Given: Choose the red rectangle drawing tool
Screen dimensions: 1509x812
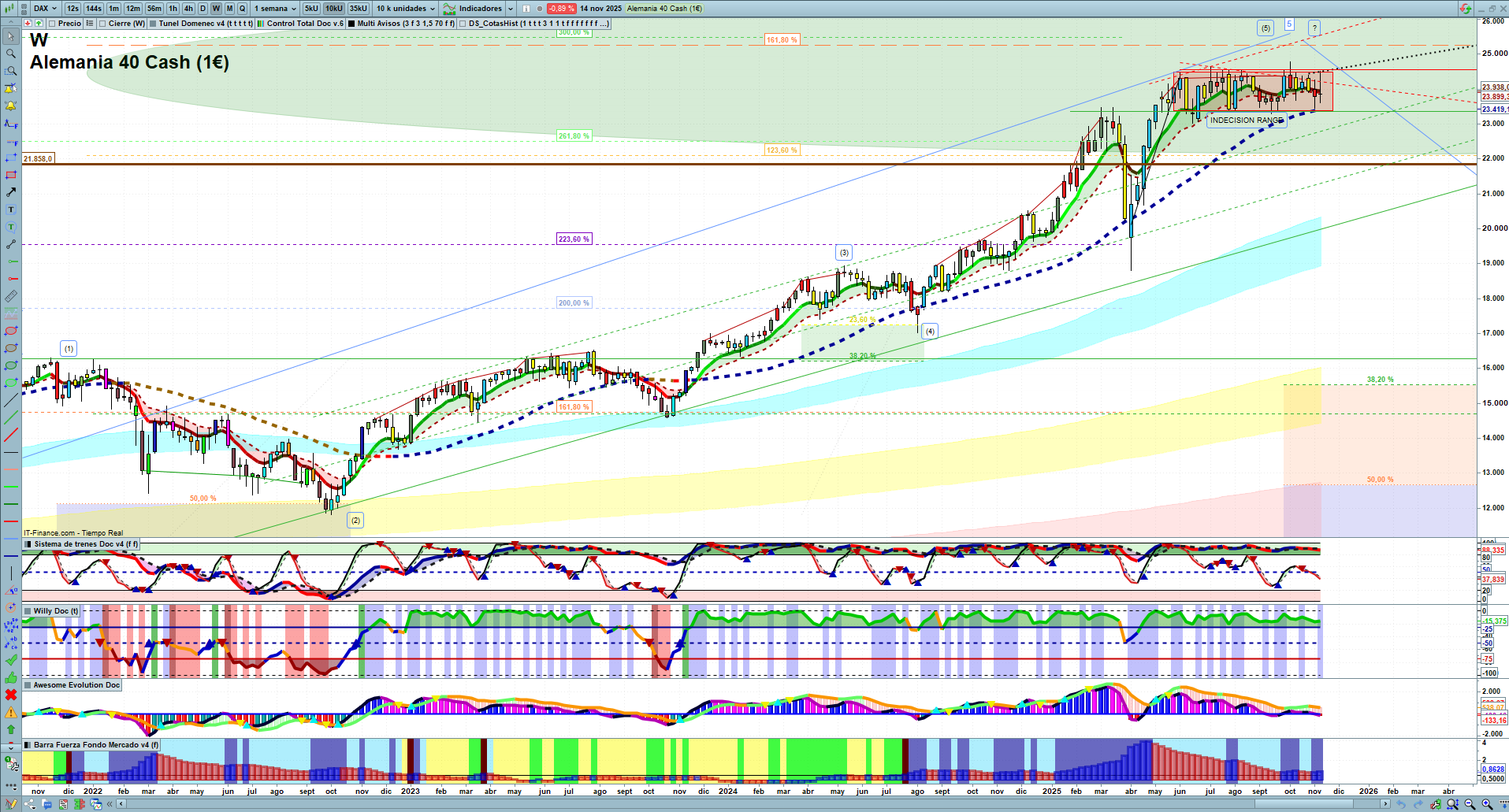Looking at the screenshot, I should coord(11,175).
